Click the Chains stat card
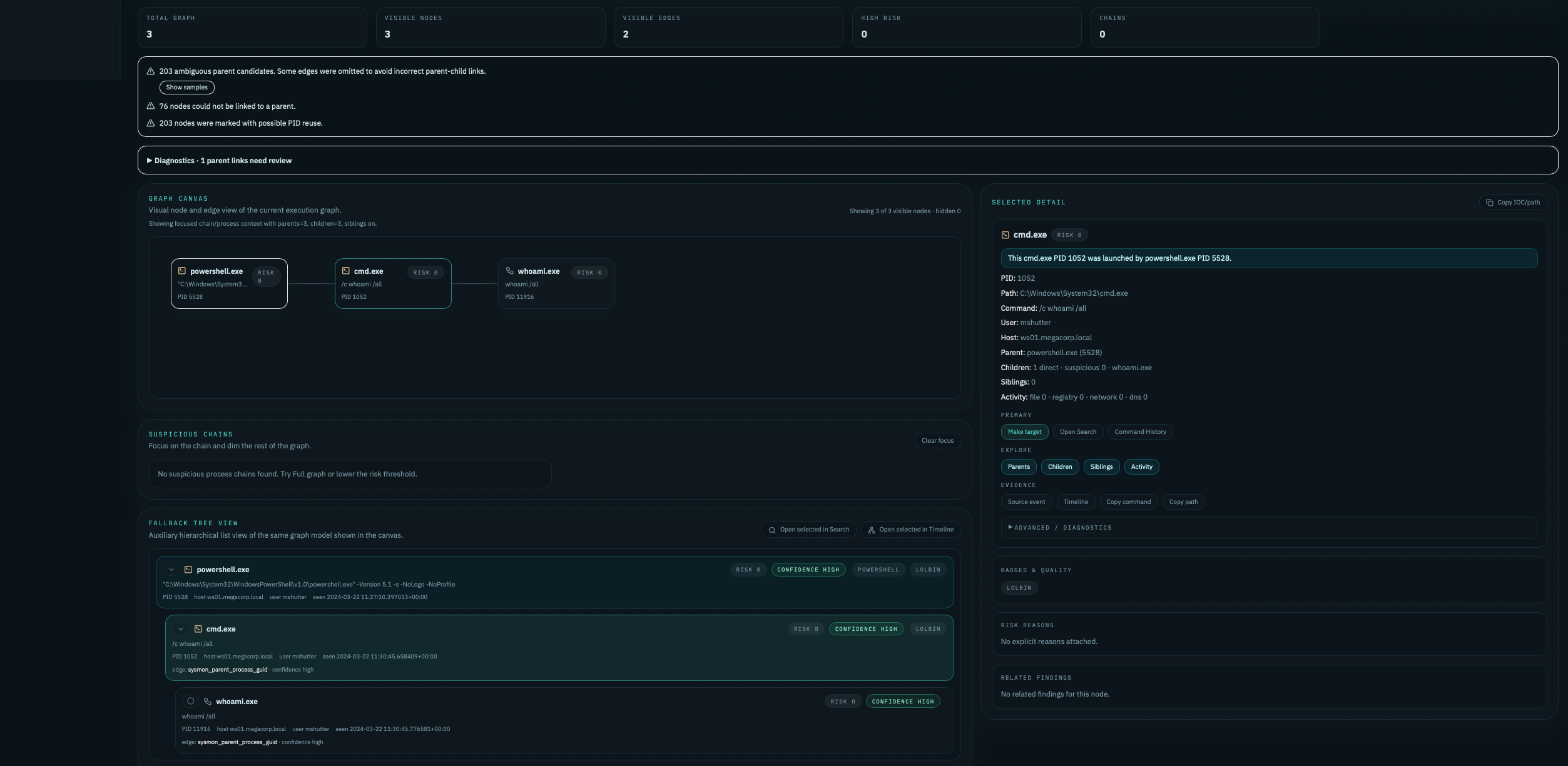This screenshot has height=766, width=1568. [x=1205, y=28]
